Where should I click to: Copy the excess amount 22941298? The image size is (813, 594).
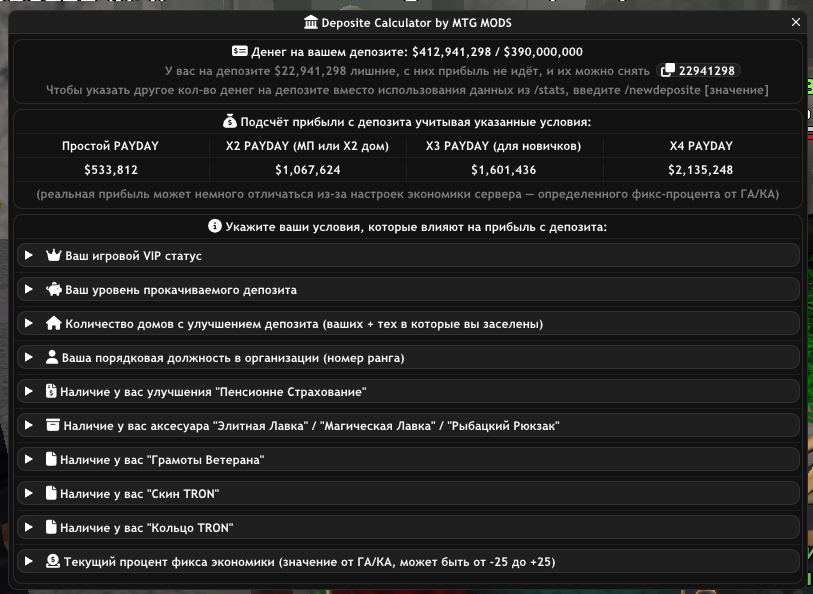coord(698,70)
